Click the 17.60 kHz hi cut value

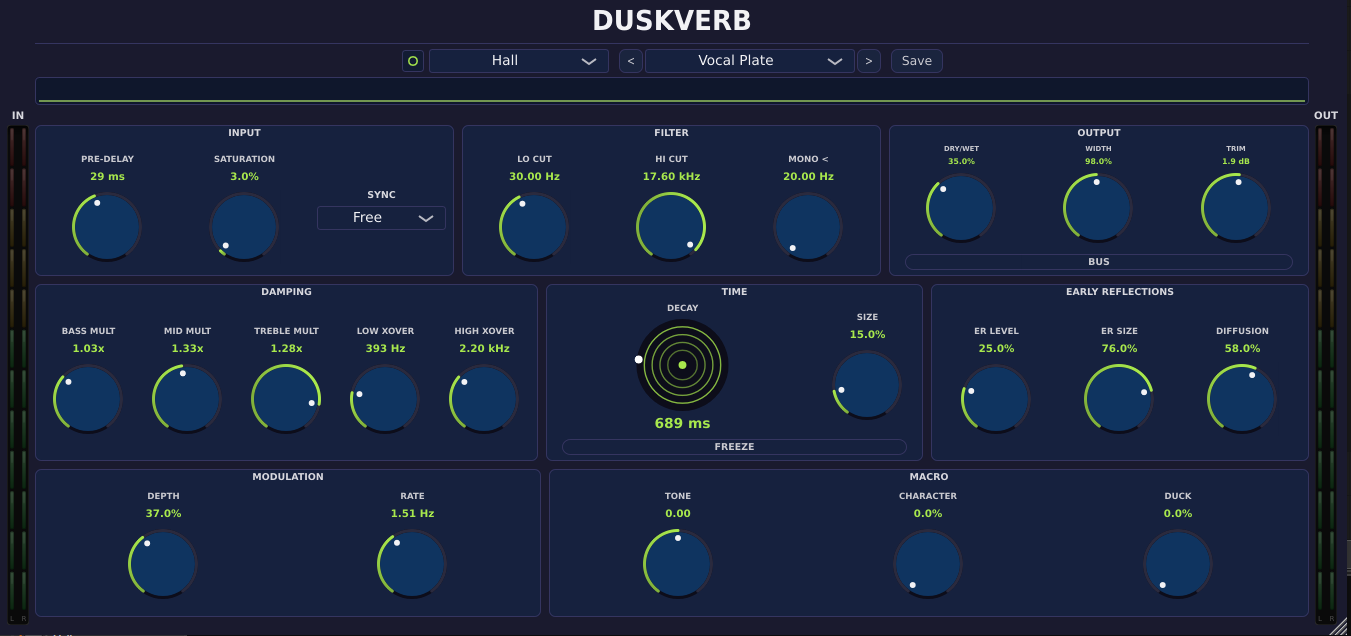pos(671,176)
